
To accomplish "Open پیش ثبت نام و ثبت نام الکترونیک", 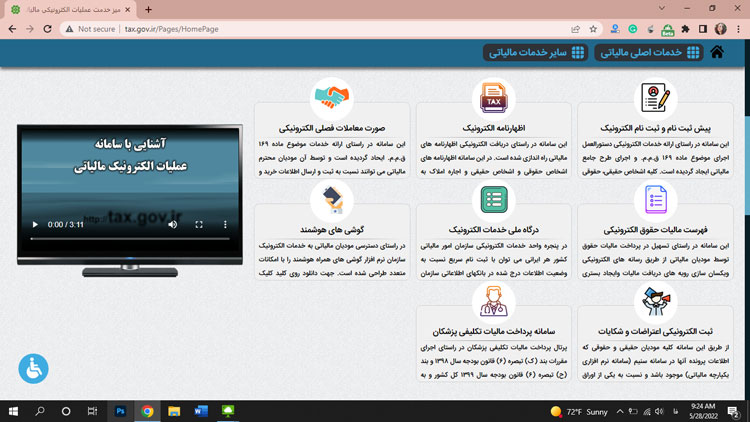I will [x=655, y=128].
